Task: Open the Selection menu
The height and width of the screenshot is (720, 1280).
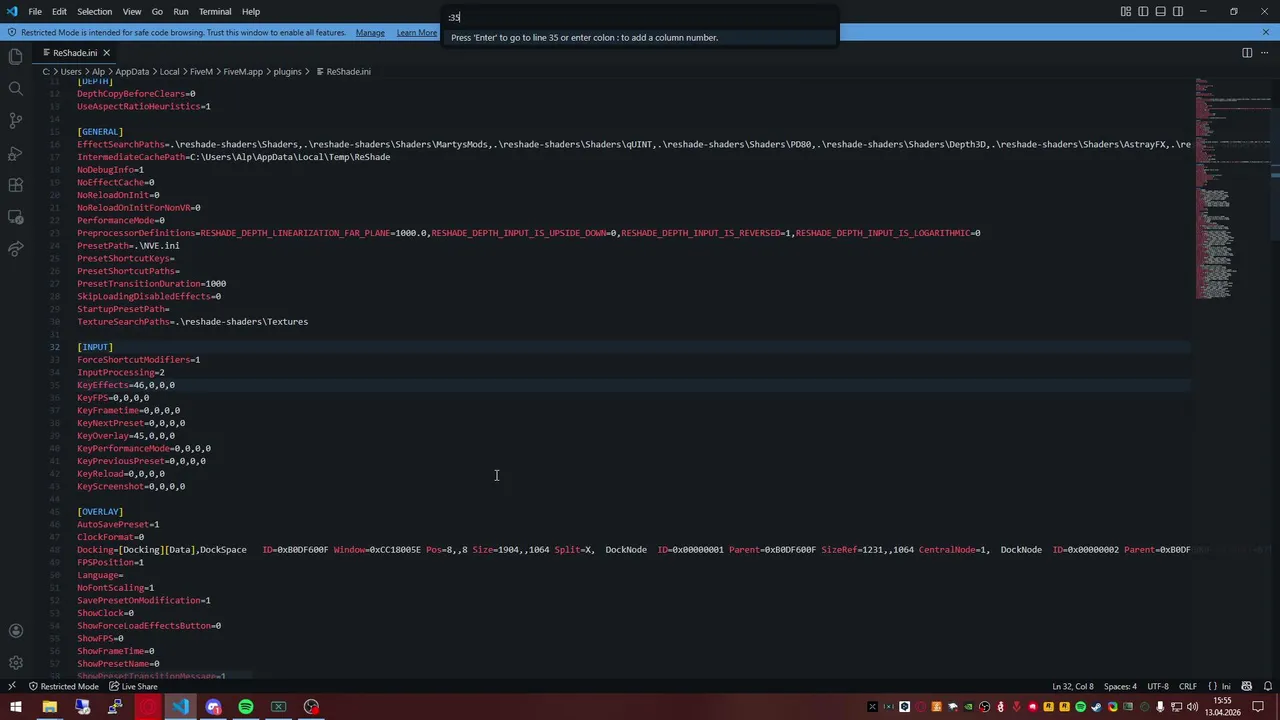Action: 94,12
